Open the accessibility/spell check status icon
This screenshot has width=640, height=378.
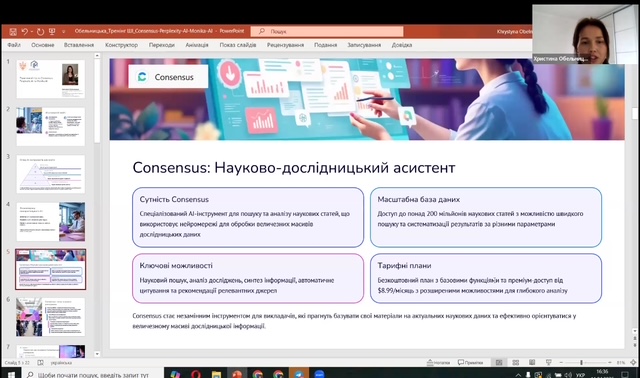pyautogui.click(x=40, y=362)
